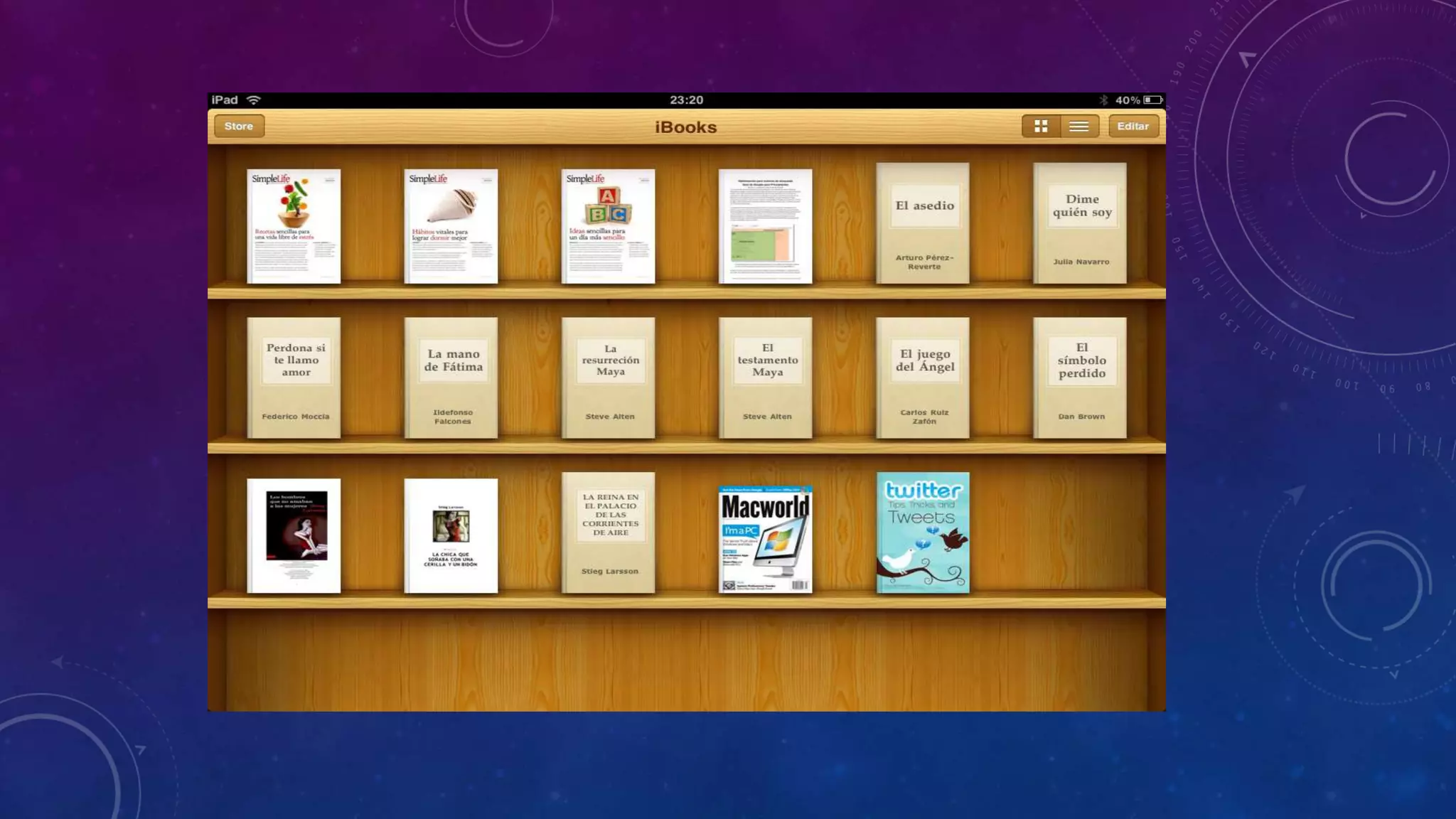Open La mano de Fátima book
Viewport: 1456px width, 819px height.
point(451,378)
